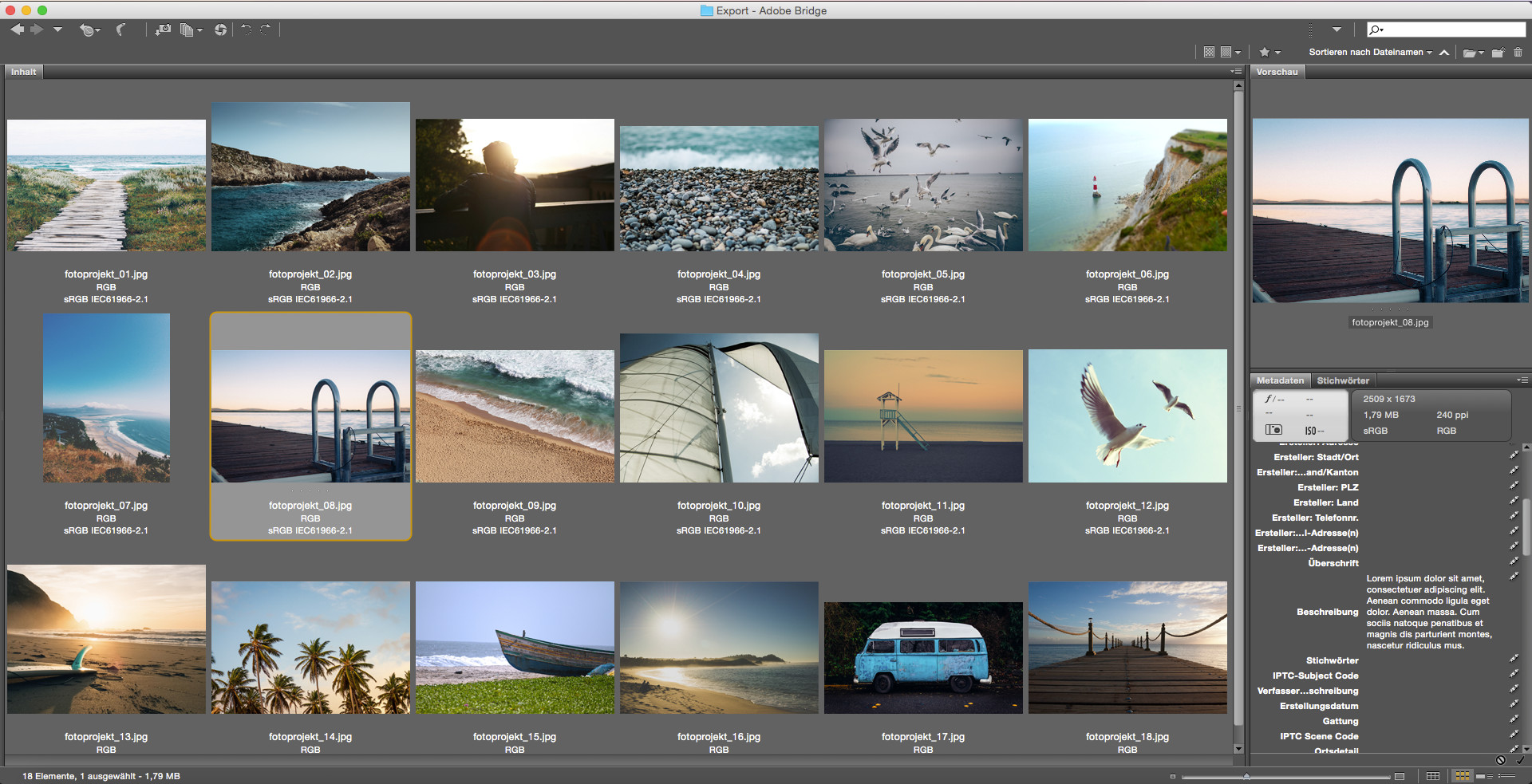Switch to list view in status bar
Screen dimensions: 1532x784
pos(1508,775)
